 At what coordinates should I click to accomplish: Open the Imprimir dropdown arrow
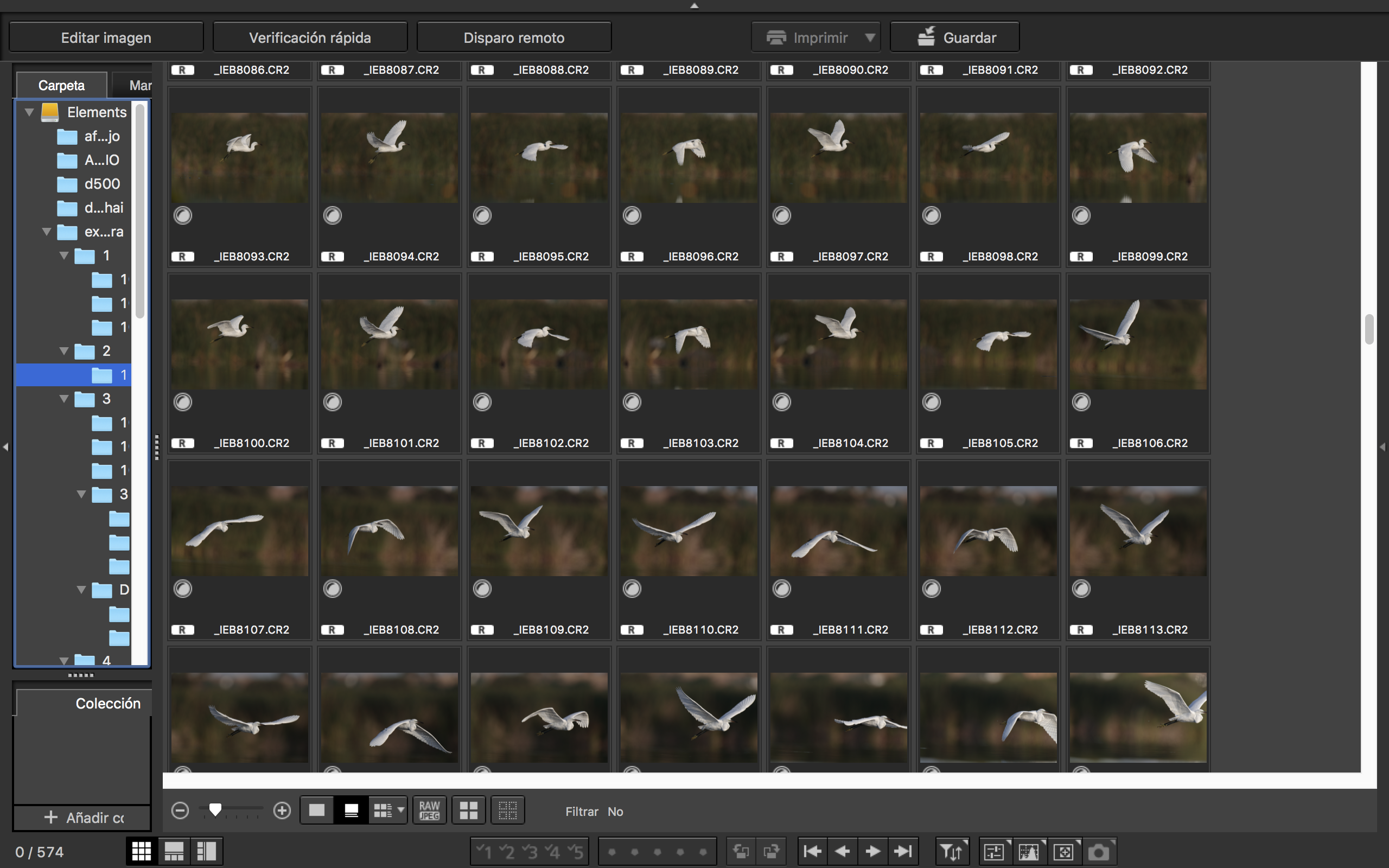click(870, 37)
